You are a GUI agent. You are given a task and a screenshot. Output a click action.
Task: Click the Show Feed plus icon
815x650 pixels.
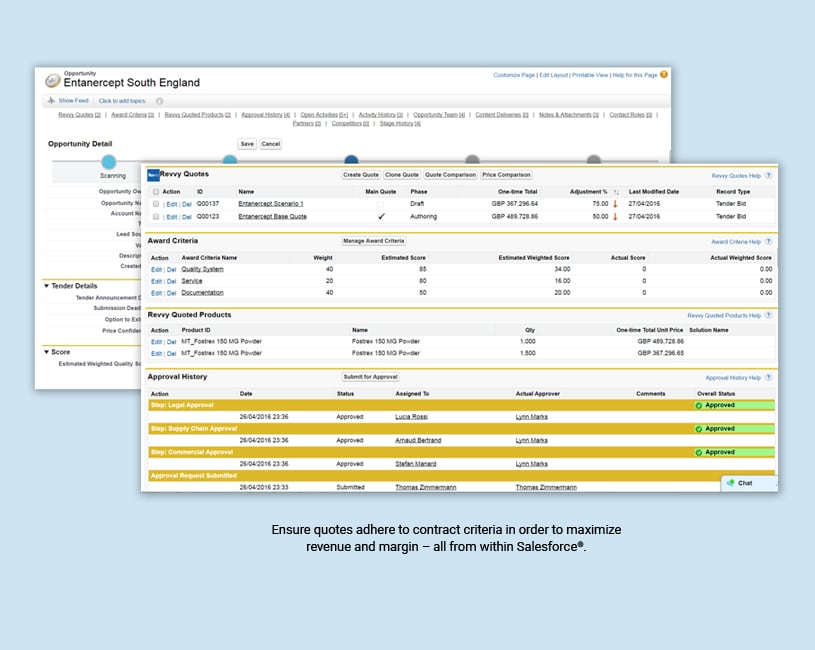(51, 100)
